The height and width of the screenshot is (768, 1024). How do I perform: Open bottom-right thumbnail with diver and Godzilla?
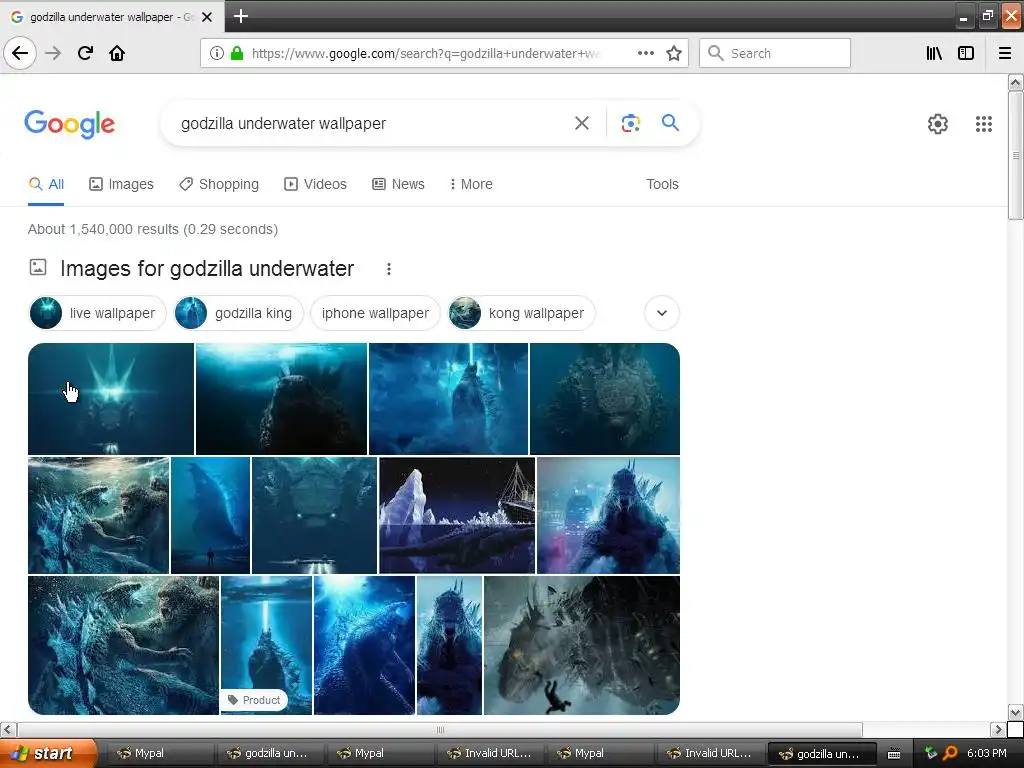click(x=582, y=645)
